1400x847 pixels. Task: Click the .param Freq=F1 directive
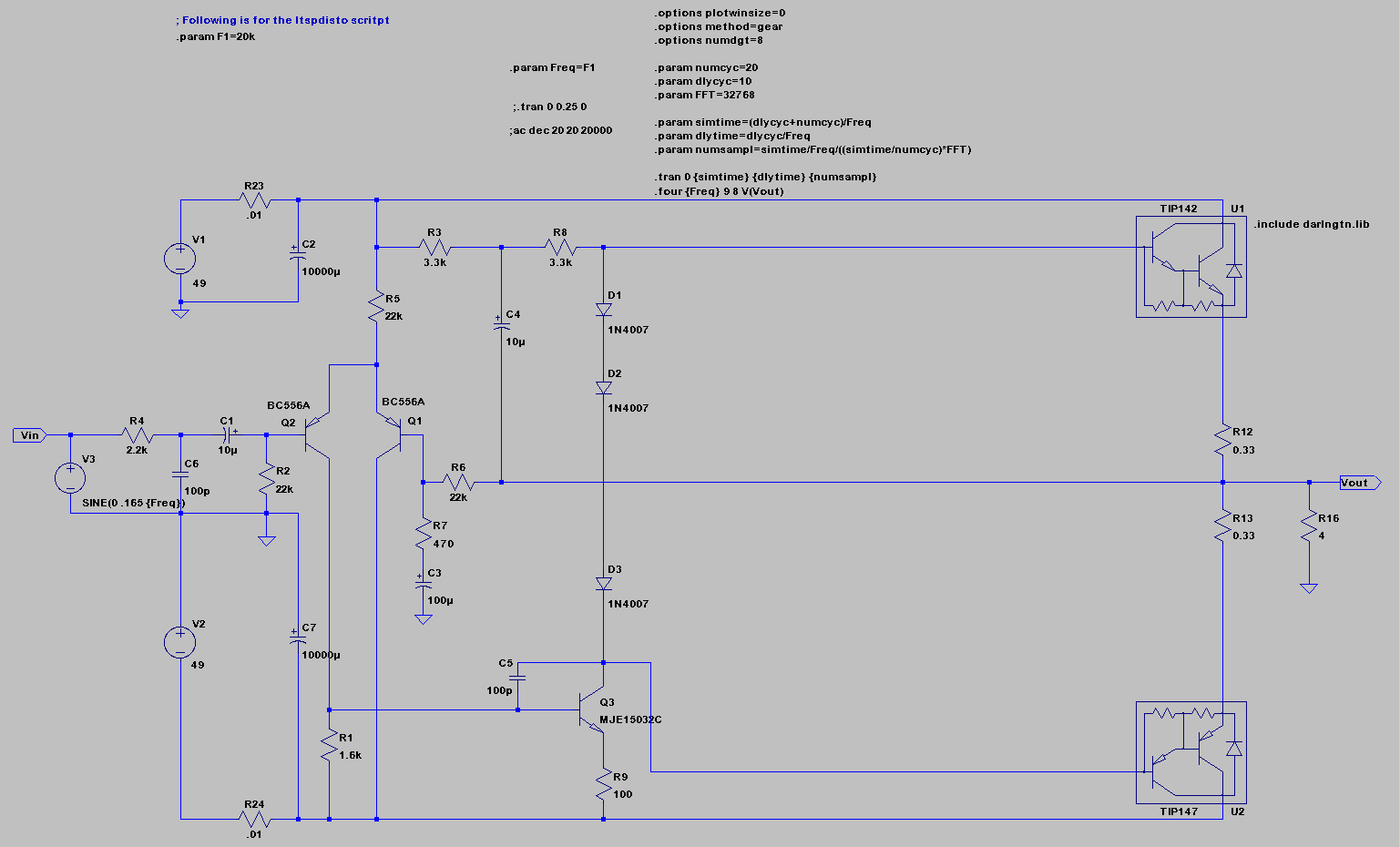[553, 67]
